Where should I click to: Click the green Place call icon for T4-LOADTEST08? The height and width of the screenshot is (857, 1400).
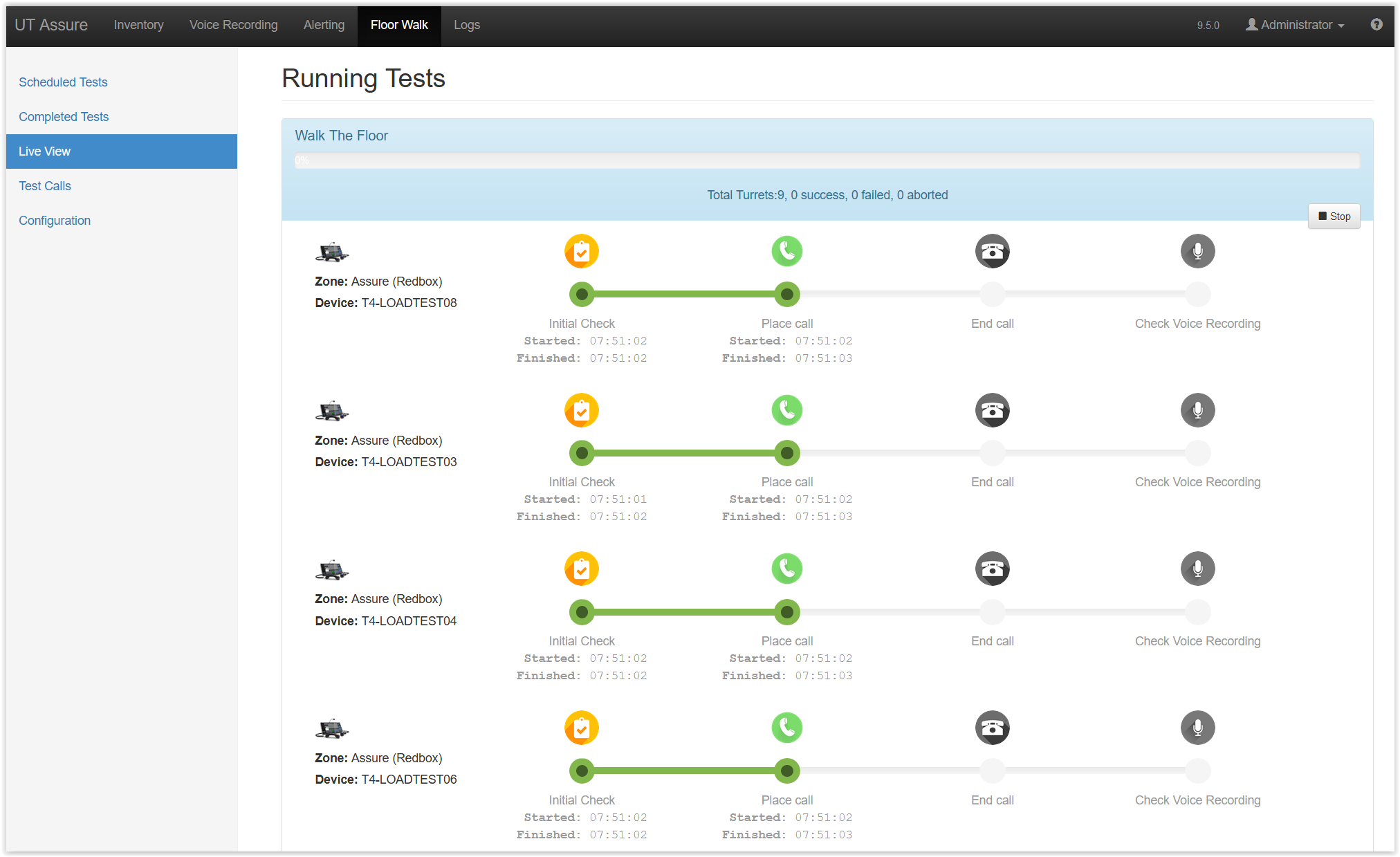(787, 251)
